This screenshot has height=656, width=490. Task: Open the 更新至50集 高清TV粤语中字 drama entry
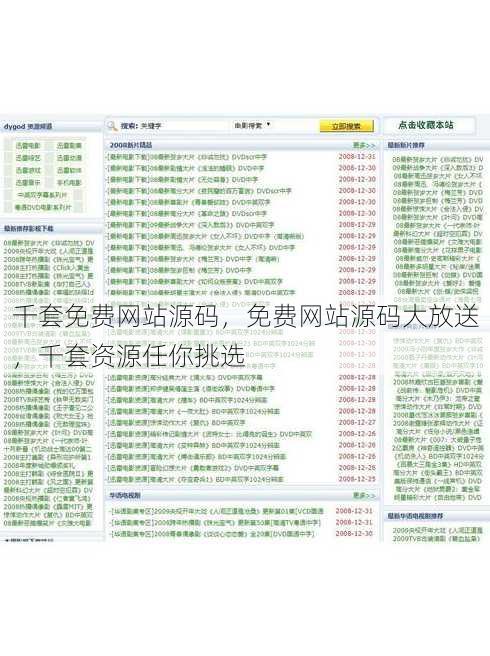(215, 523)
